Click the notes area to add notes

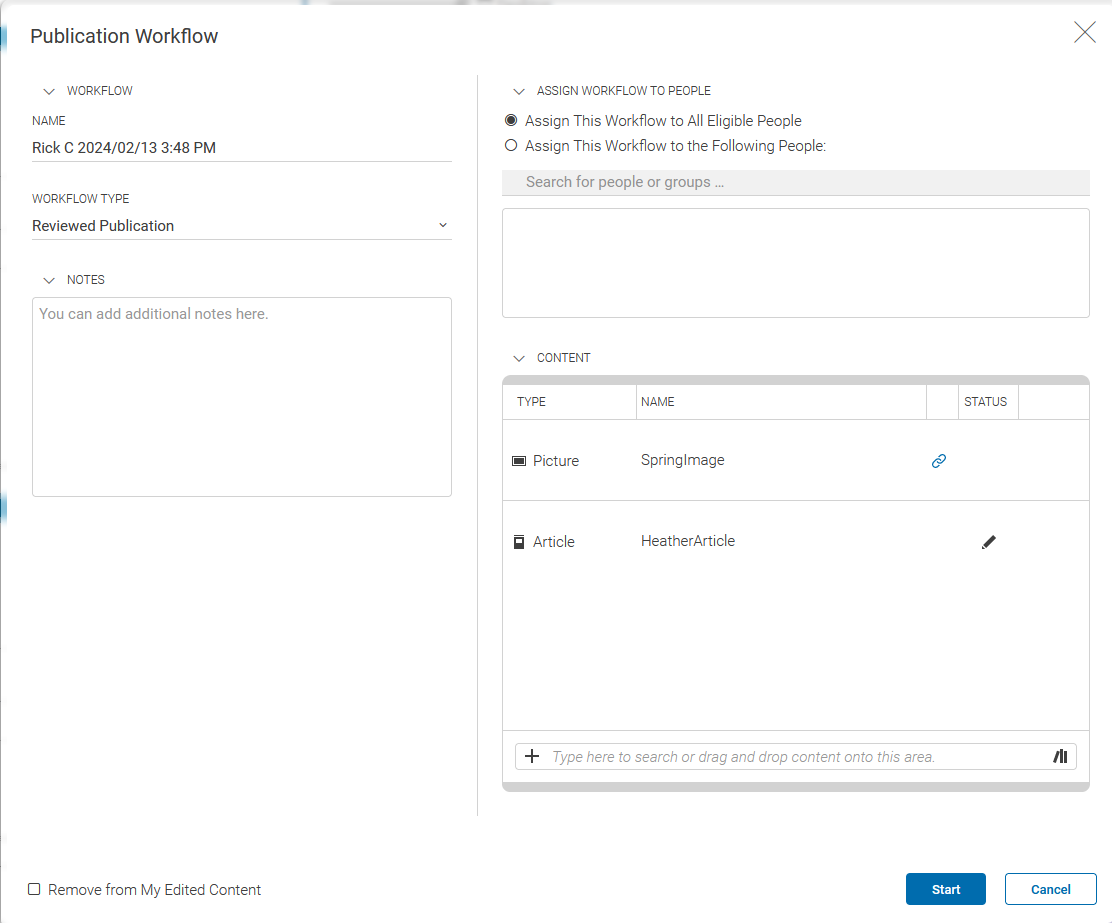(242, 396)
